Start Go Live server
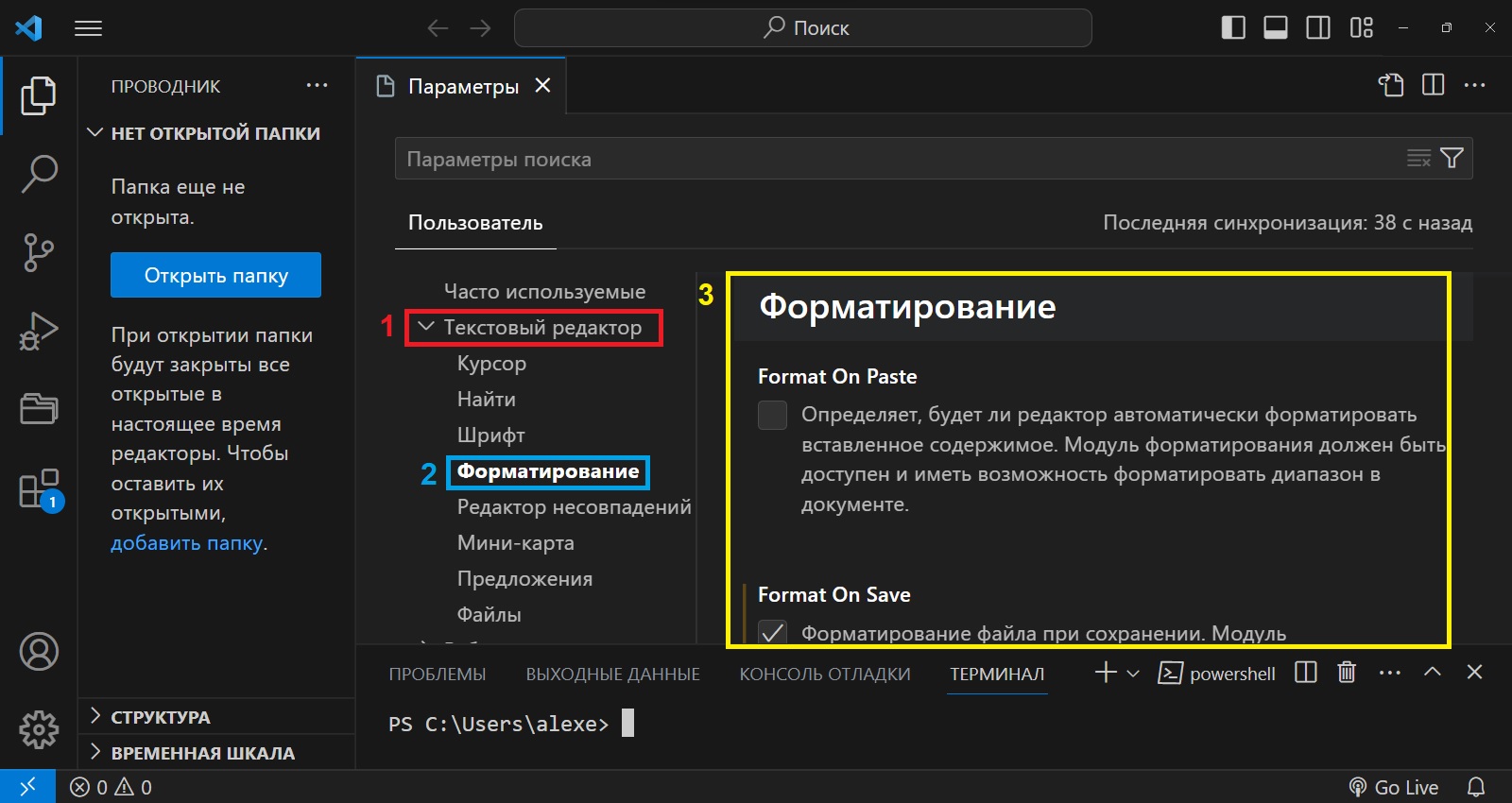 tap(1394, 787)
